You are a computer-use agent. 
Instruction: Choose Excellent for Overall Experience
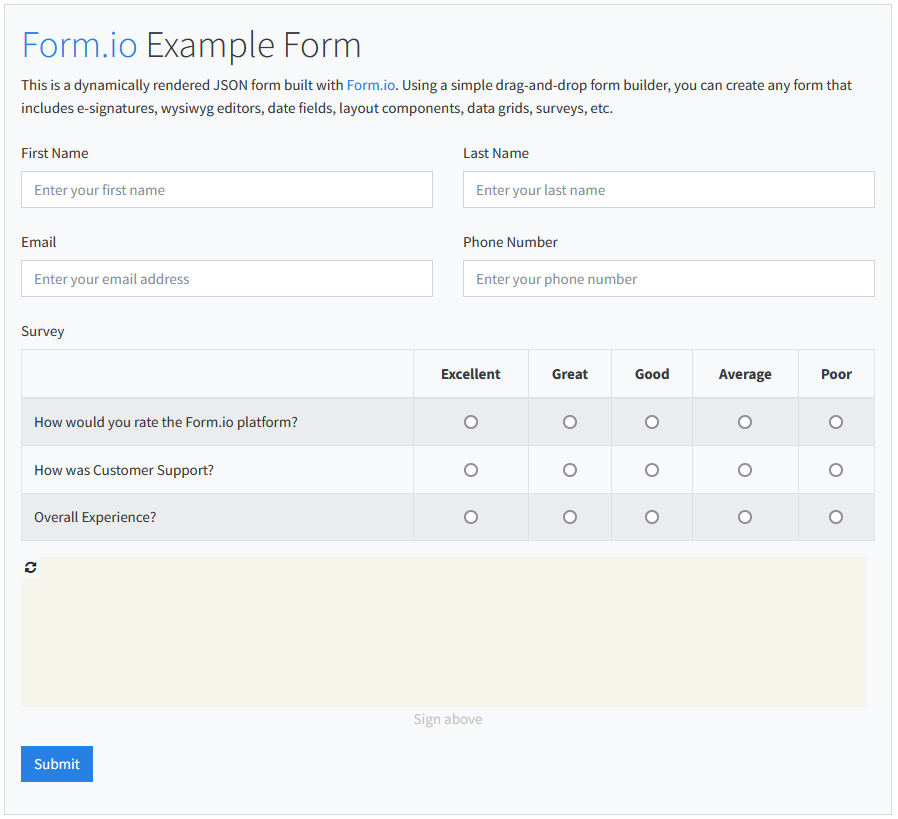click(x=471, y=517)
